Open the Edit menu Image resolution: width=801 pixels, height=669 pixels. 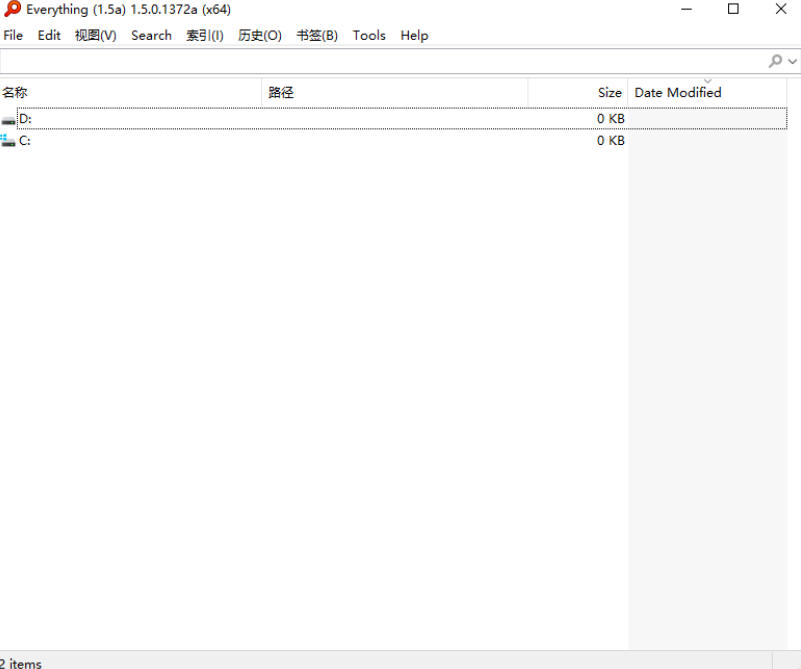coord(48,35)
